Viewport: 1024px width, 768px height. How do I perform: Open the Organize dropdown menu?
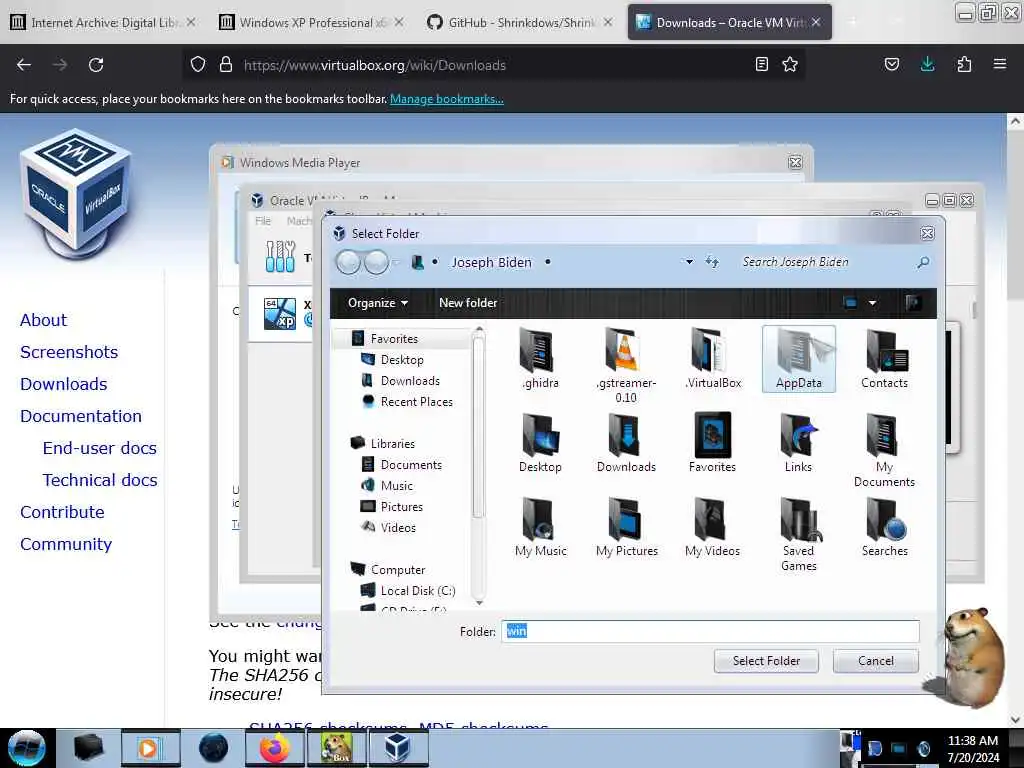click(377, 303)
